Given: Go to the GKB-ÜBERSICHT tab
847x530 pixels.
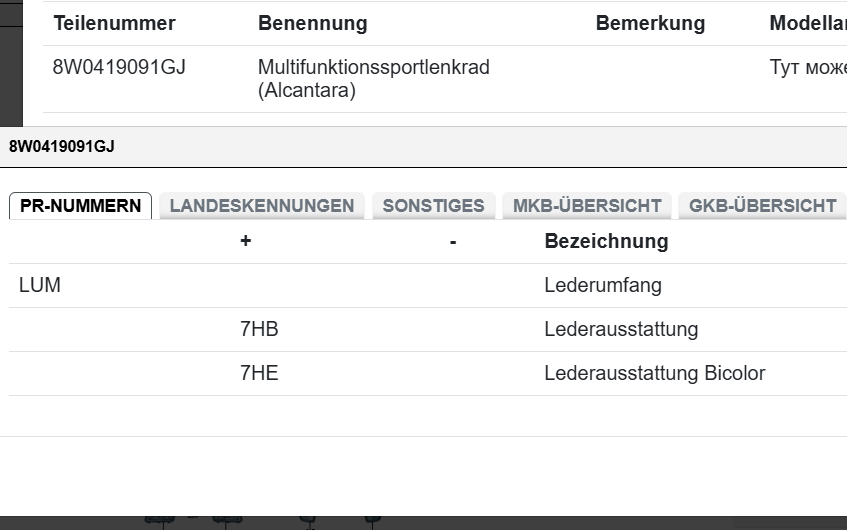Looking at the screenshot, I should point(762,206).
